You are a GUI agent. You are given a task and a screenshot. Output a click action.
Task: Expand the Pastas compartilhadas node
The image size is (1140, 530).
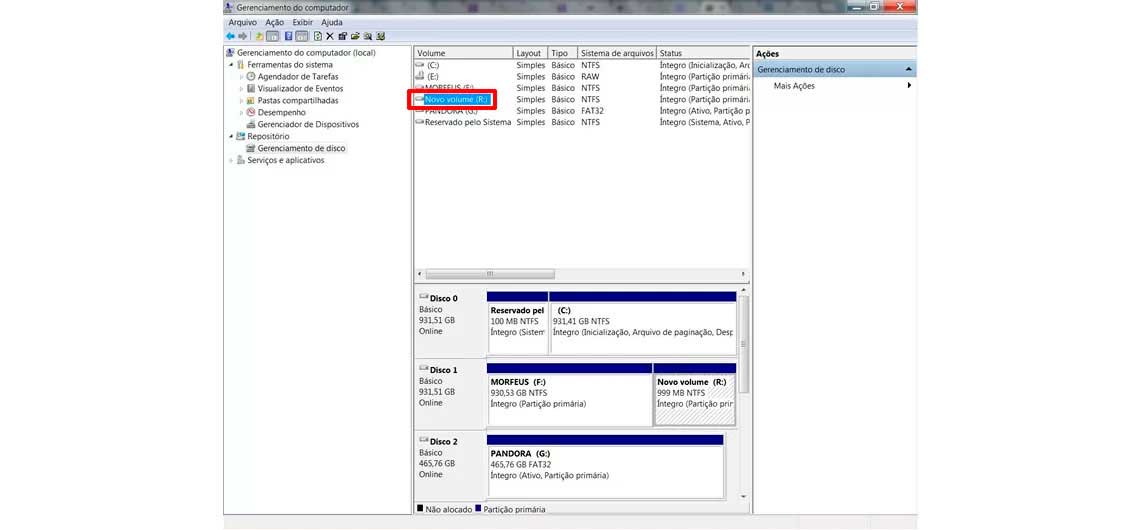pyautogui.click(x=242, y=100)
